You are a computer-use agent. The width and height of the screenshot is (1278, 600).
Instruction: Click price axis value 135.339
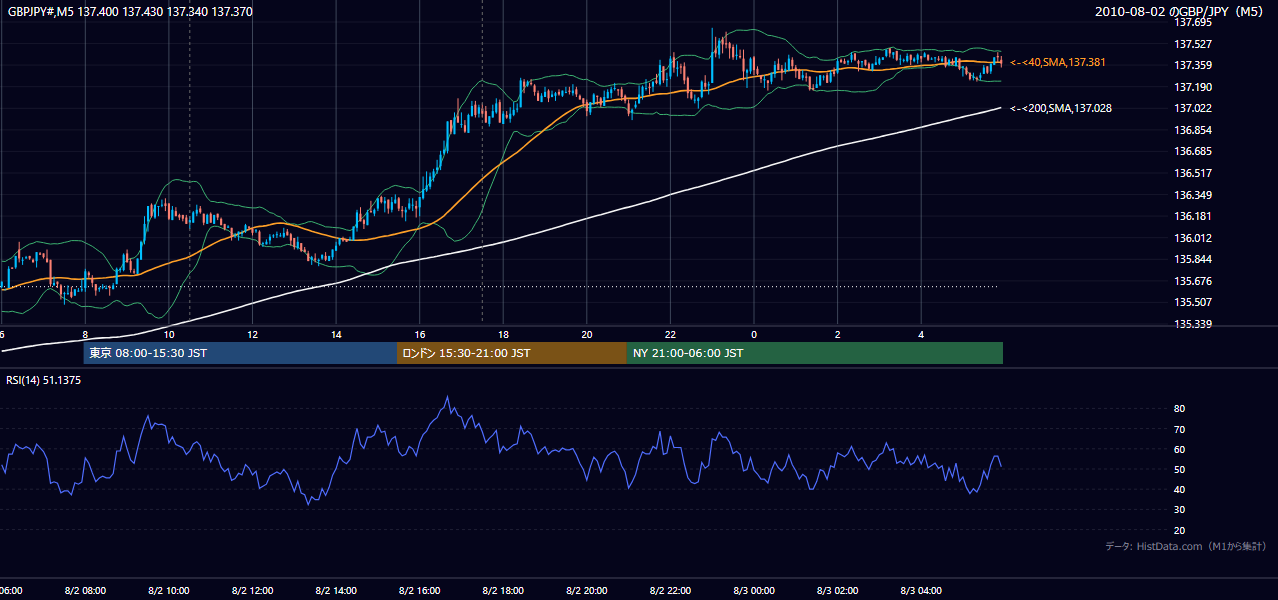tap(1193, 324)
